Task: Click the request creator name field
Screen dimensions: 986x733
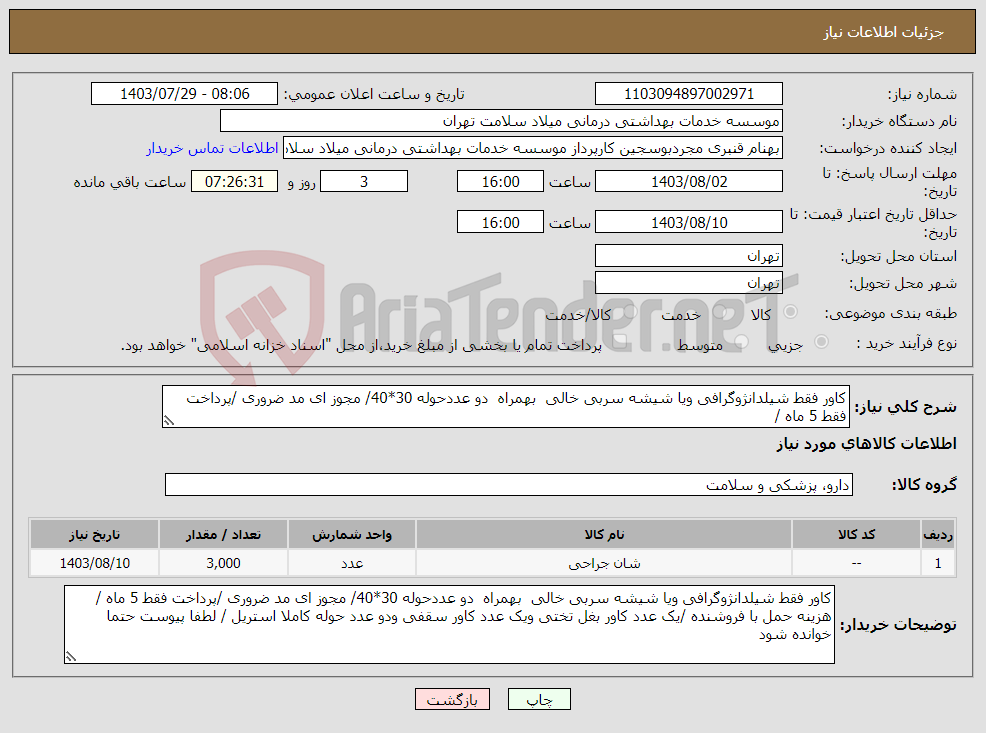Action: coord(533,148)
